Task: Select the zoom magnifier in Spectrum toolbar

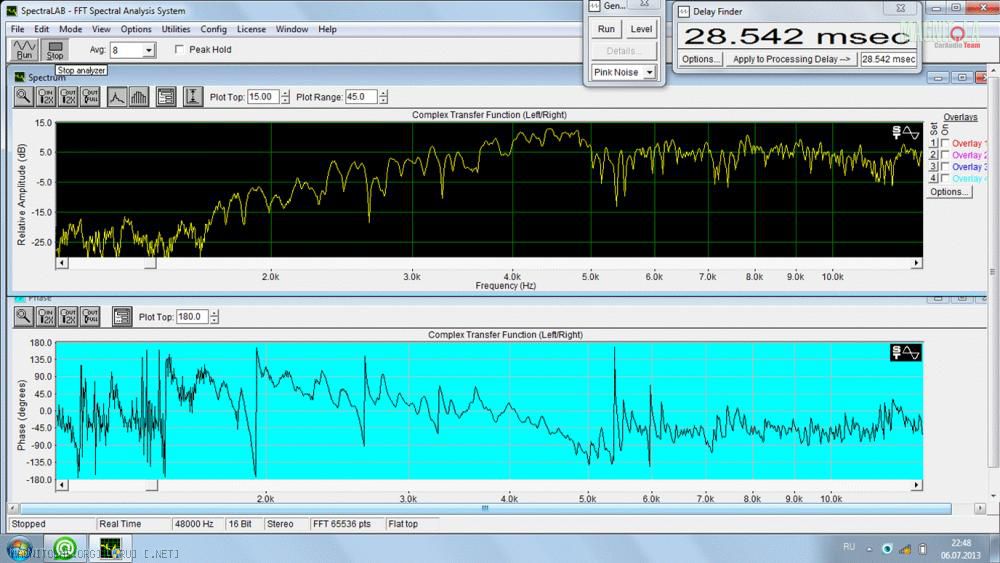Action: tap(24, 97)
